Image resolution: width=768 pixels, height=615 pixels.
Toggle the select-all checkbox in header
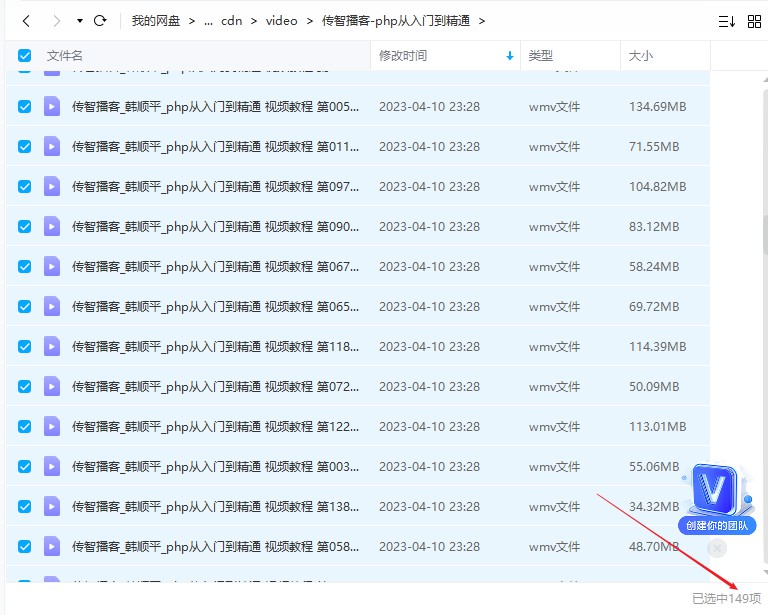point(24,55)
